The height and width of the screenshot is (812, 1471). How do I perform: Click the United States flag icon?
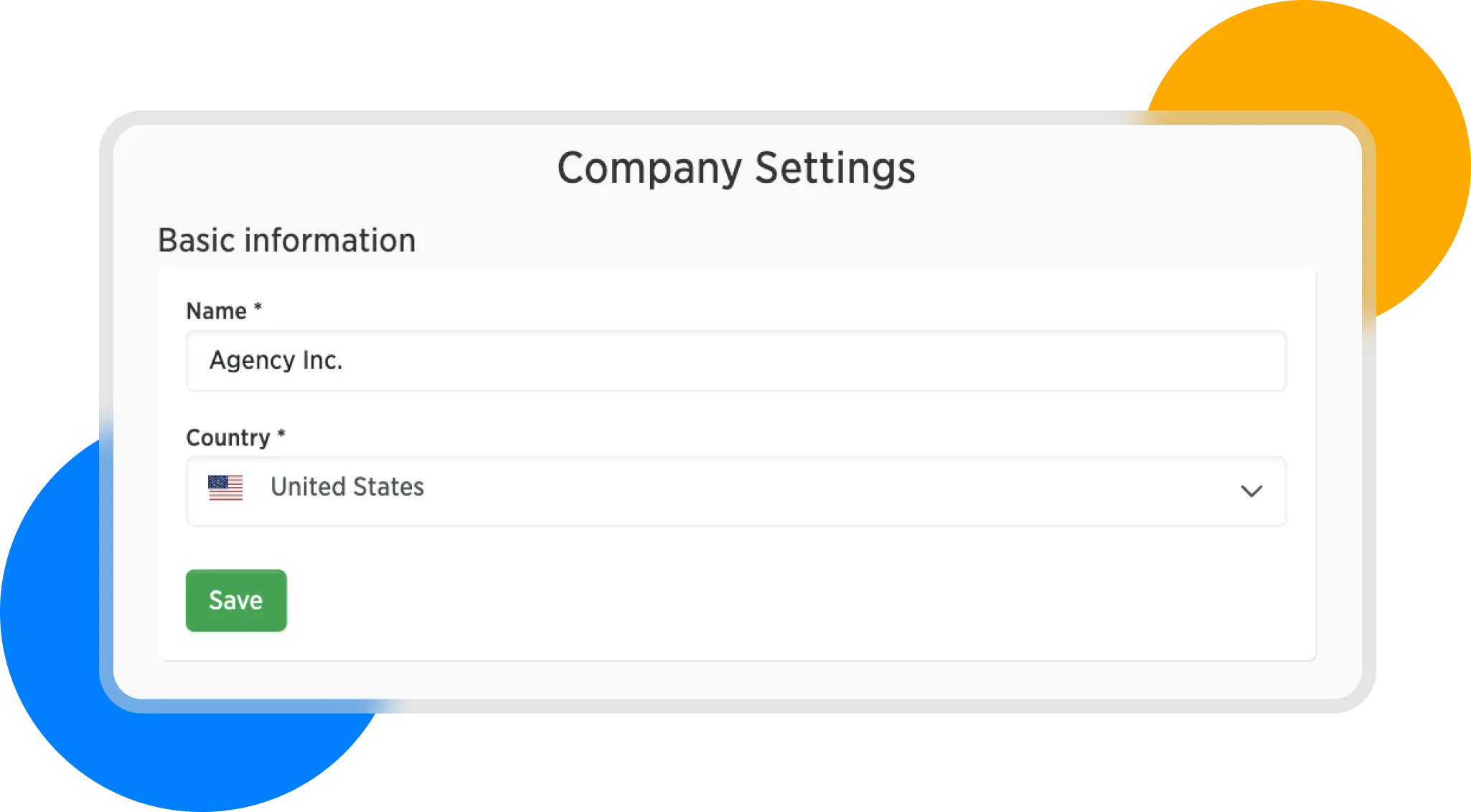tap(225, 488)
